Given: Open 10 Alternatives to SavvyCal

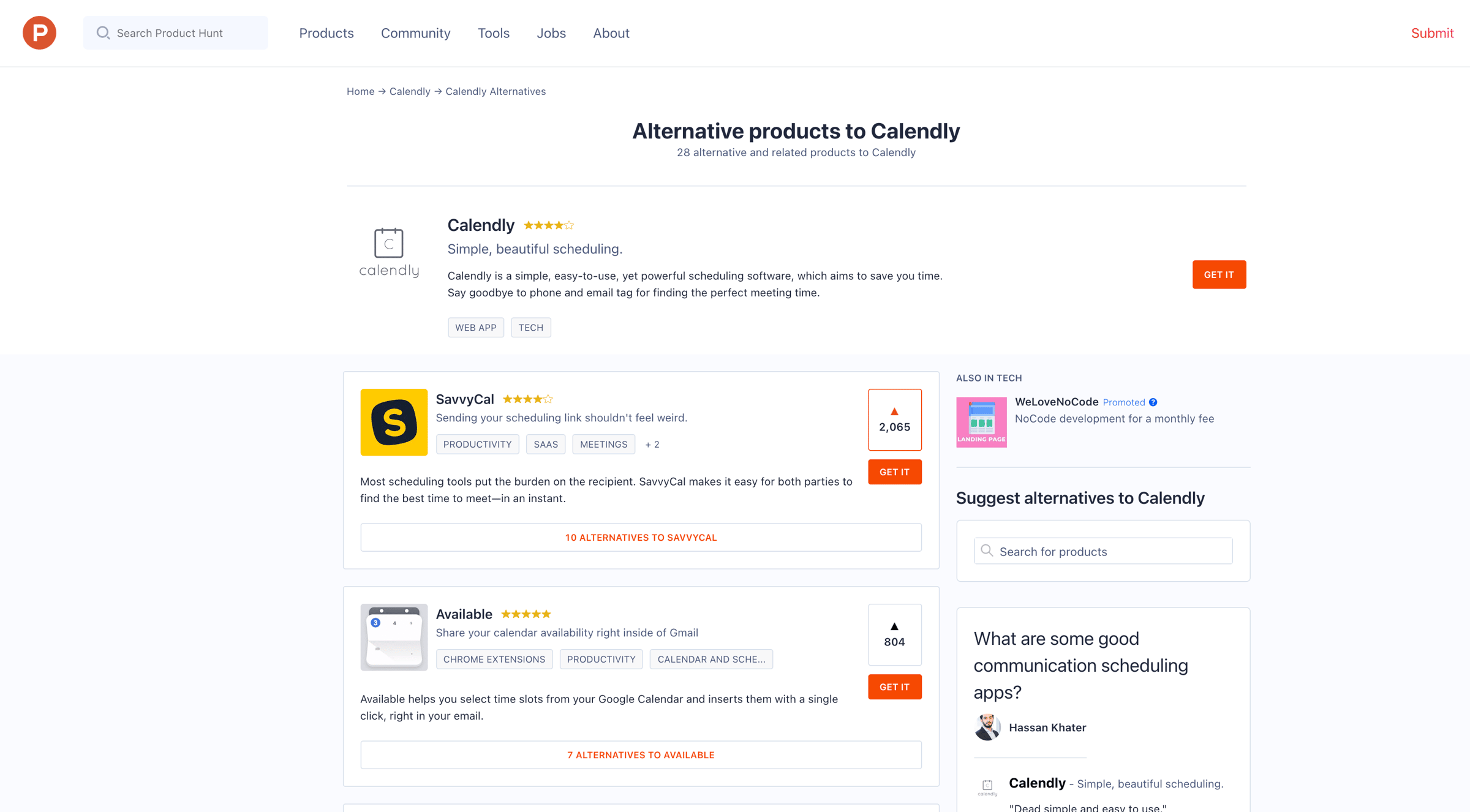Looking at the screenshot, I should coord(641,537).
